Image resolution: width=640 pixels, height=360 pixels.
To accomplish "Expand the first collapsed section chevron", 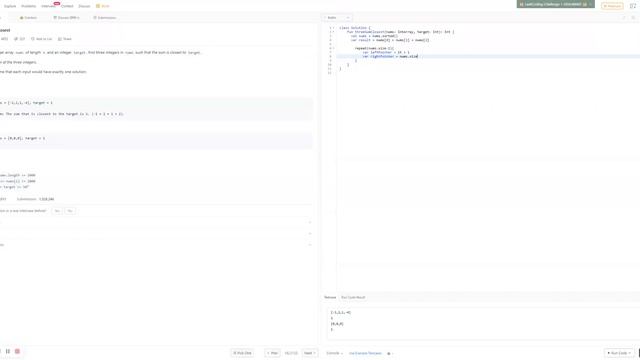I will click(x=310, y=222).
